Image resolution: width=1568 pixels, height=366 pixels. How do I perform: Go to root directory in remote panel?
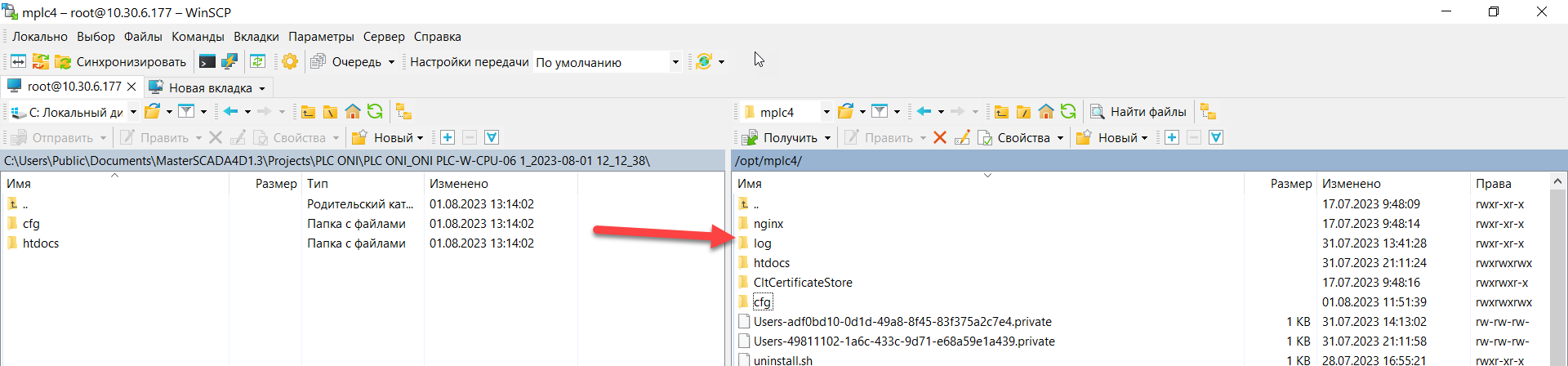pyautogui.click(x=1023, y=112)
